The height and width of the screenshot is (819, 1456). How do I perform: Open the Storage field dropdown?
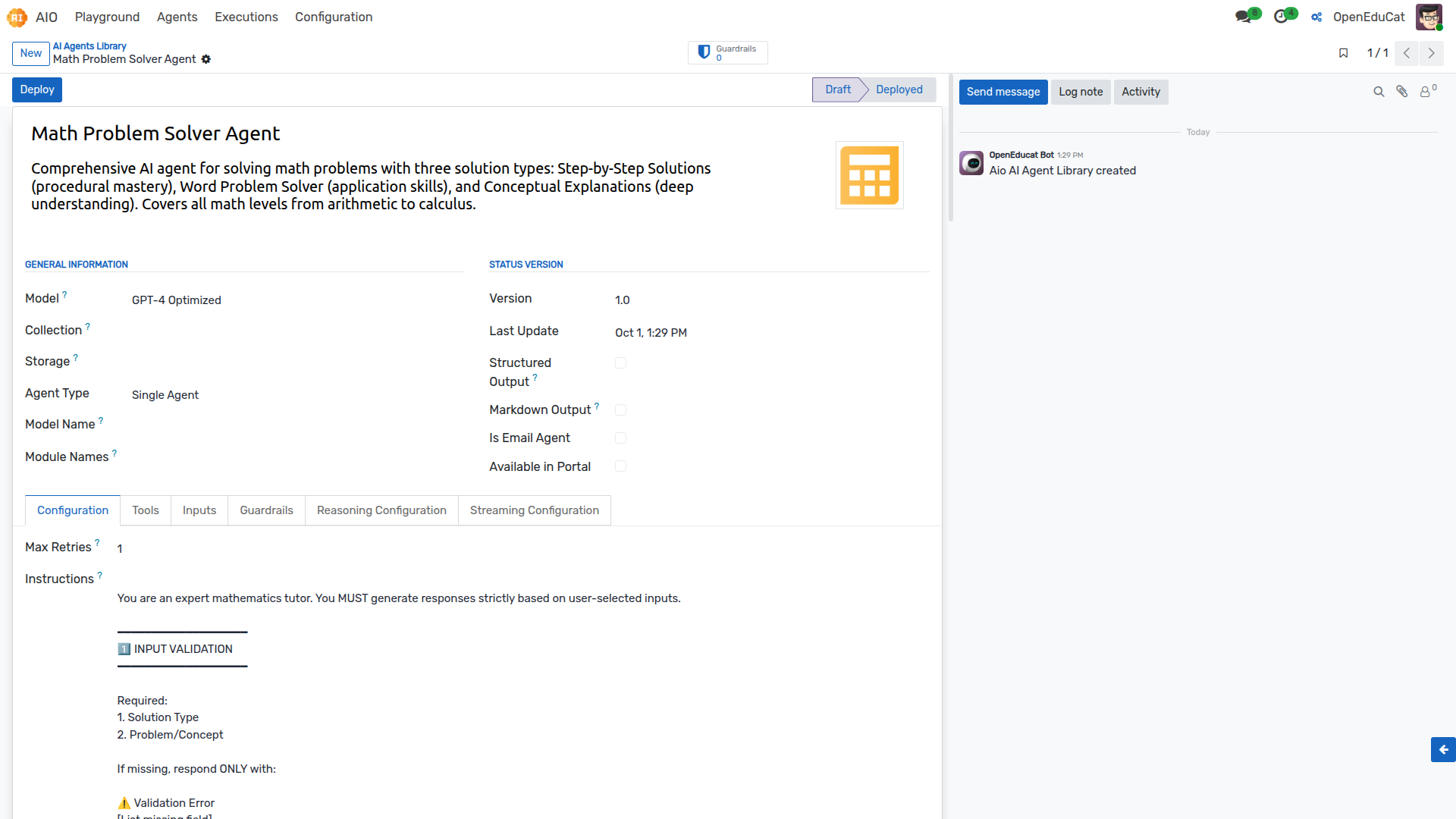point(297,362)
